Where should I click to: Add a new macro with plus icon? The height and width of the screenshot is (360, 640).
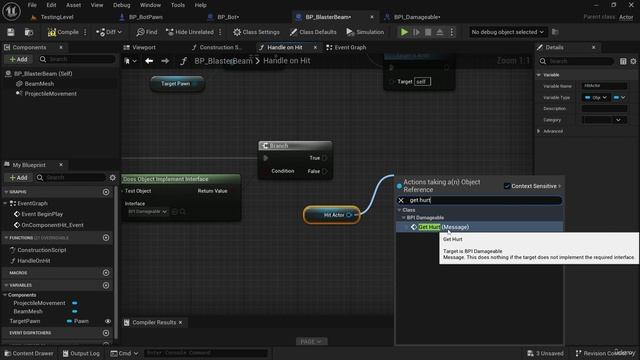tap(106, 273)
